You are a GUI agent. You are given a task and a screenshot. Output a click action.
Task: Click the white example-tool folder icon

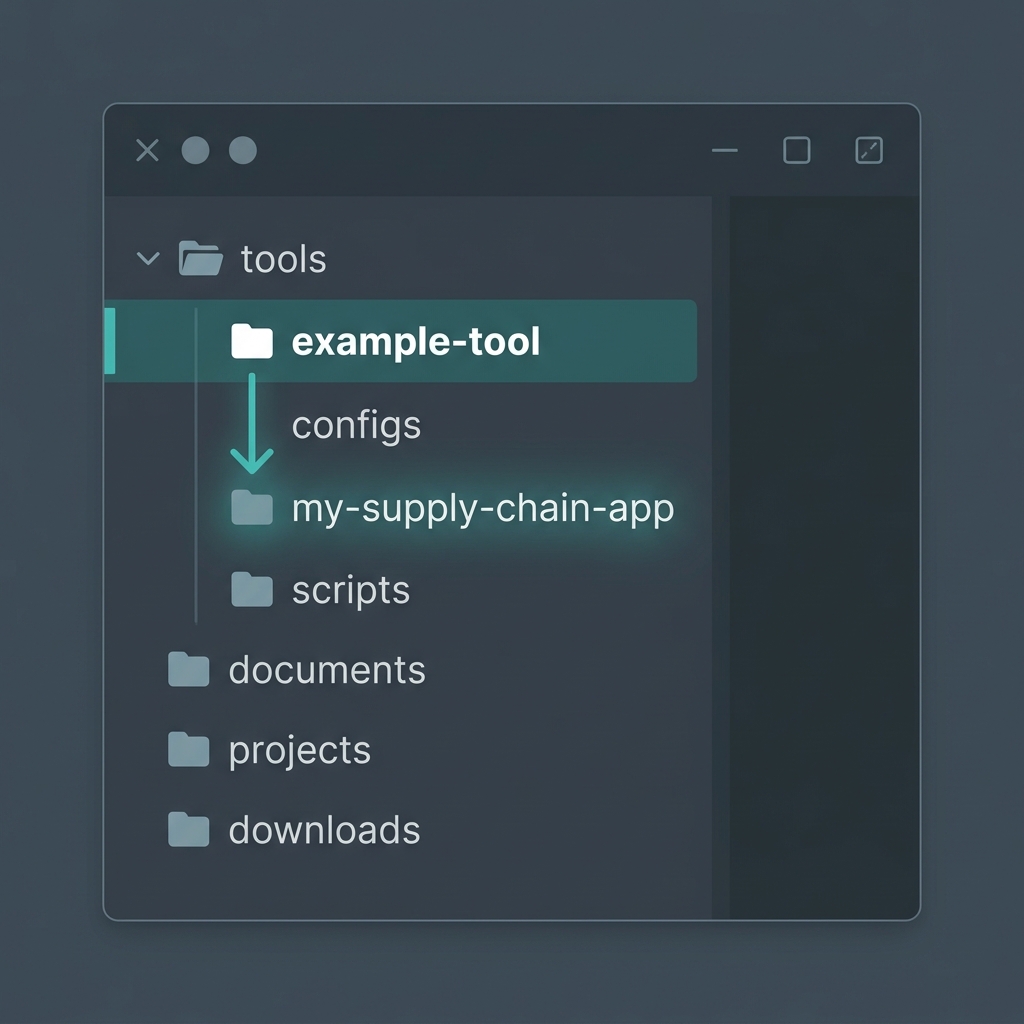252,341
